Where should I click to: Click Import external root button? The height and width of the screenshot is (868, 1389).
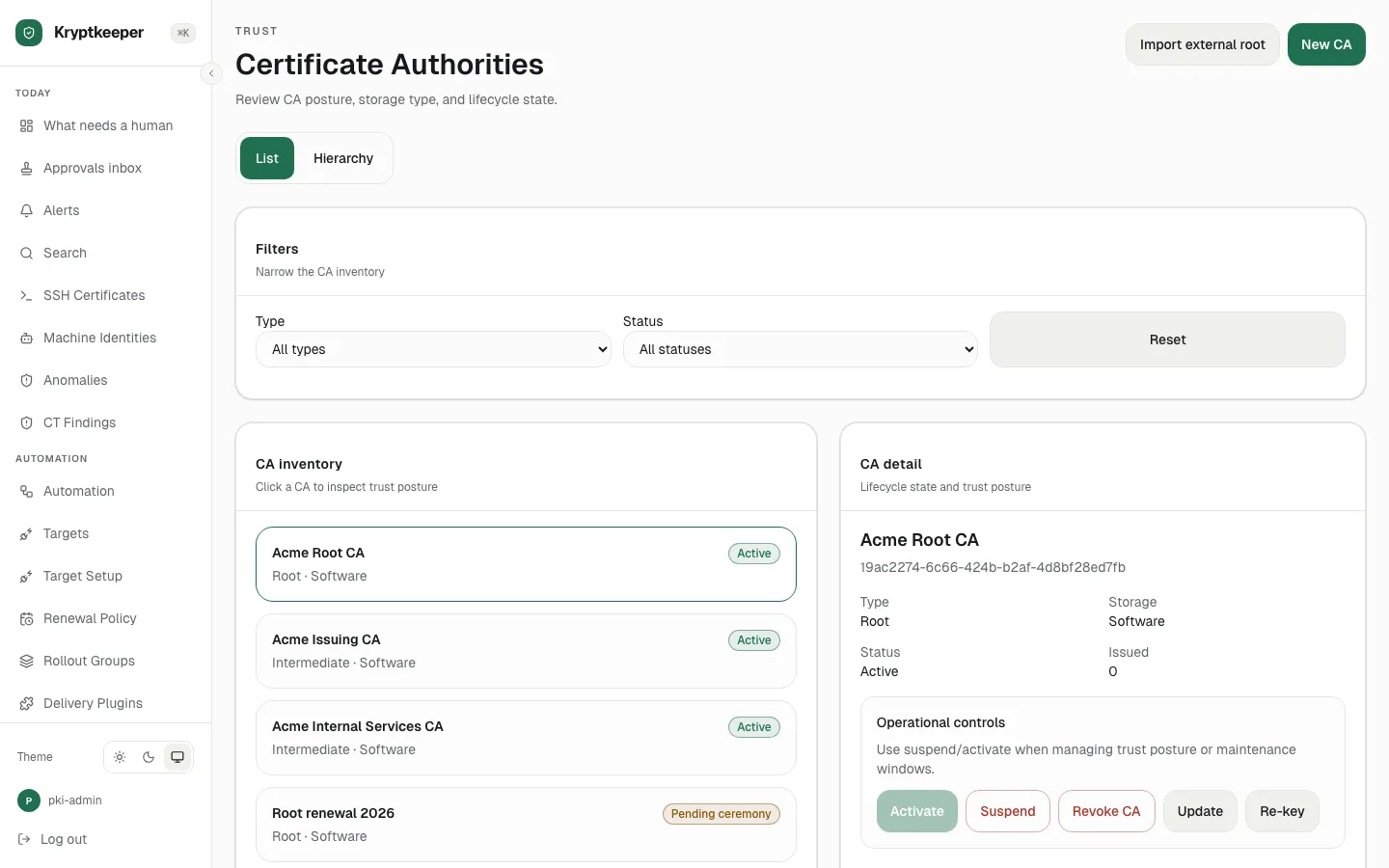coord(1203,44)
